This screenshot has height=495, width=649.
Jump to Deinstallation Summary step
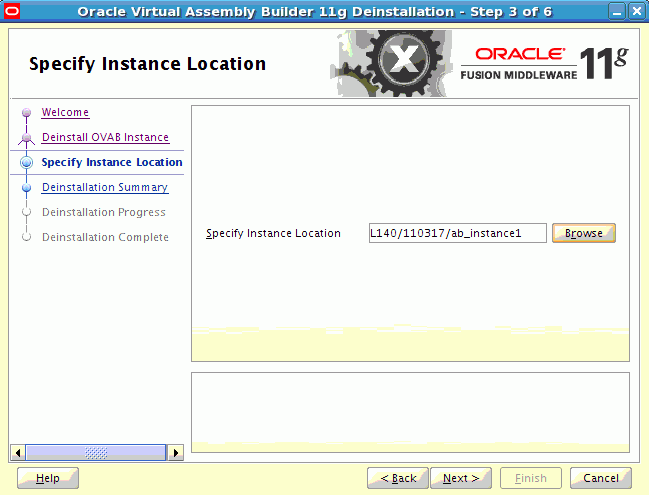coord(105,187)
